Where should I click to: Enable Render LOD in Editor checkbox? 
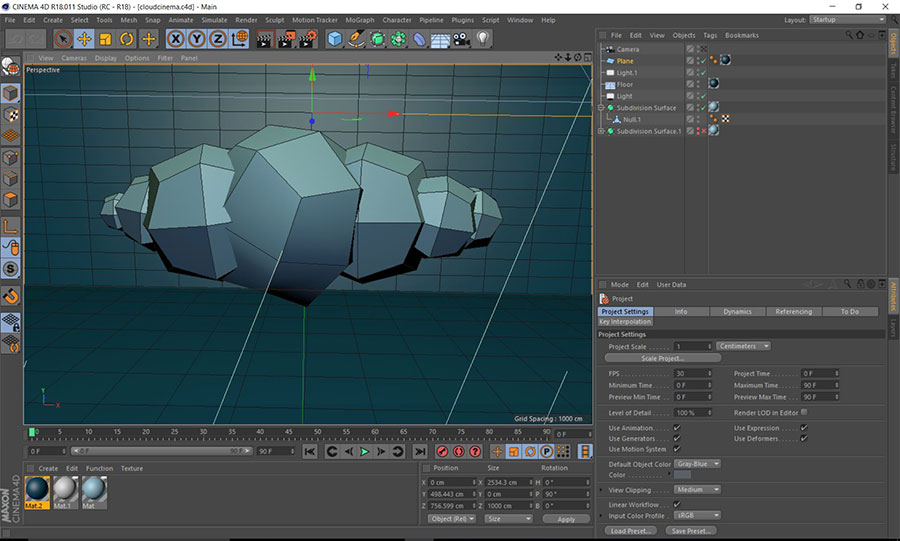click(804, 412)
